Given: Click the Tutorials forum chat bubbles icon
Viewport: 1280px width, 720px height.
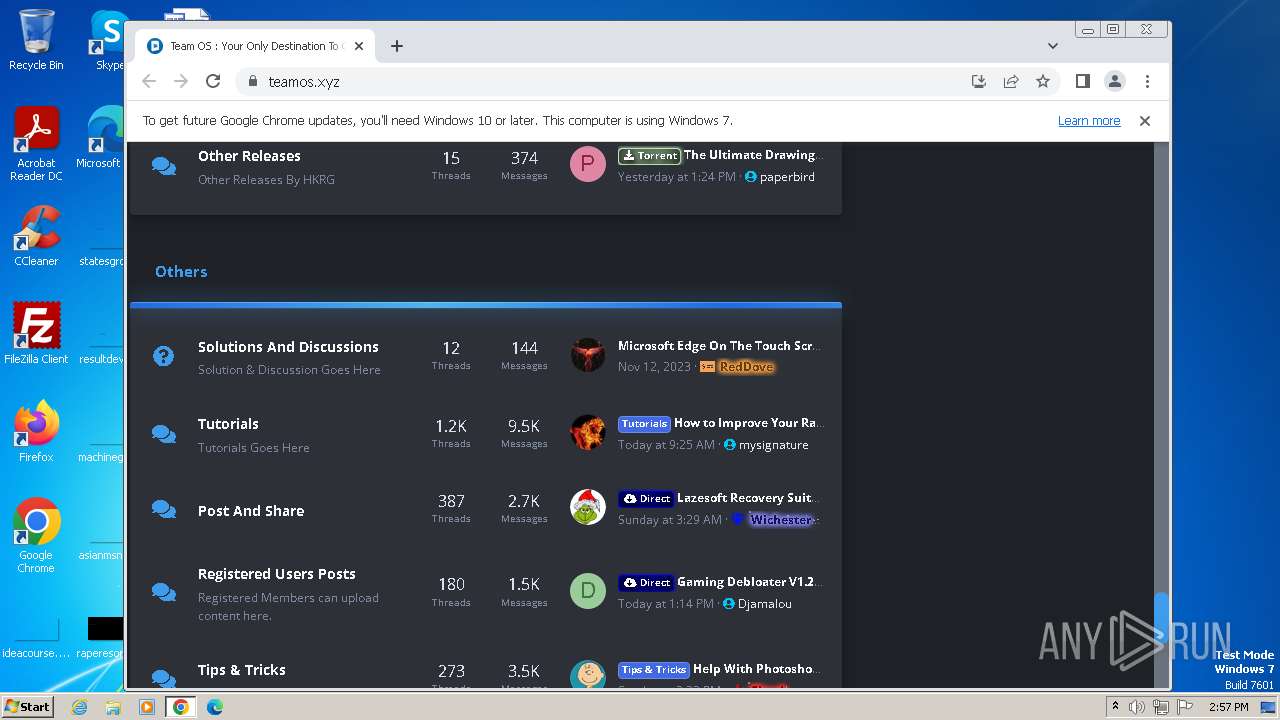Looking at the screenshot, I should [x=164, y=434].
